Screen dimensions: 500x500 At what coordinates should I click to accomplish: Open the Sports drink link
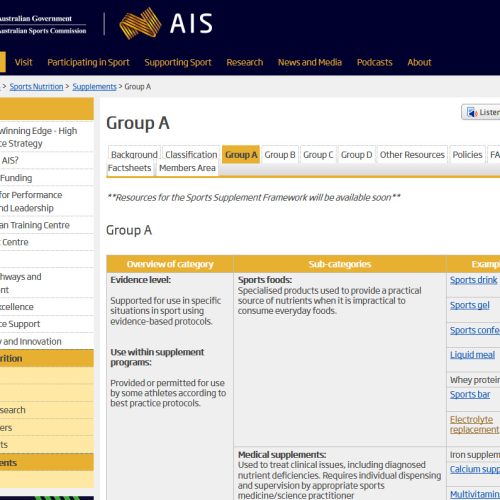[473, 280]
